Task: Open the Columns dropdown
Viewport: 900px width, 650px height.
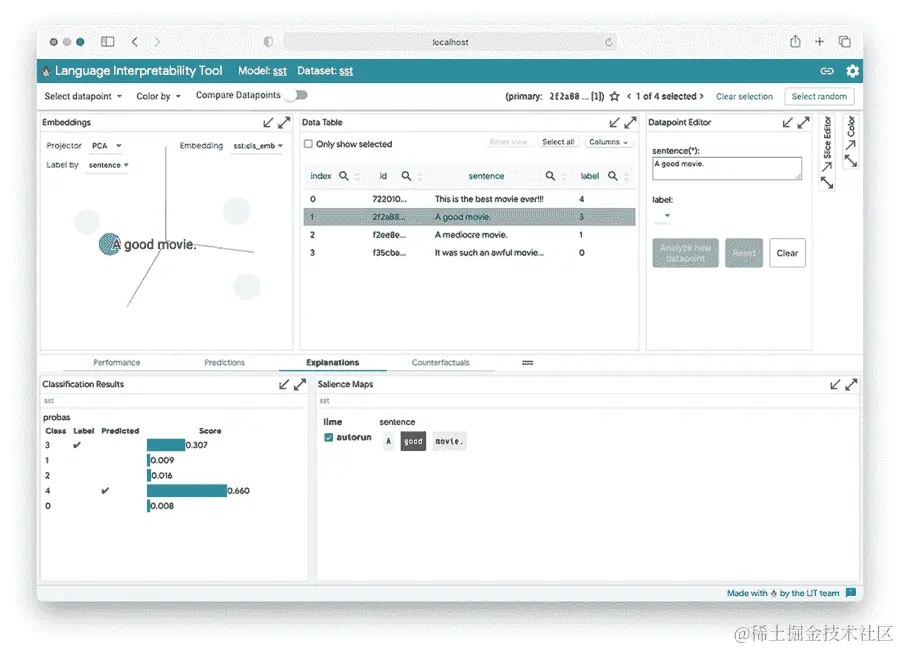Action: 608,142
